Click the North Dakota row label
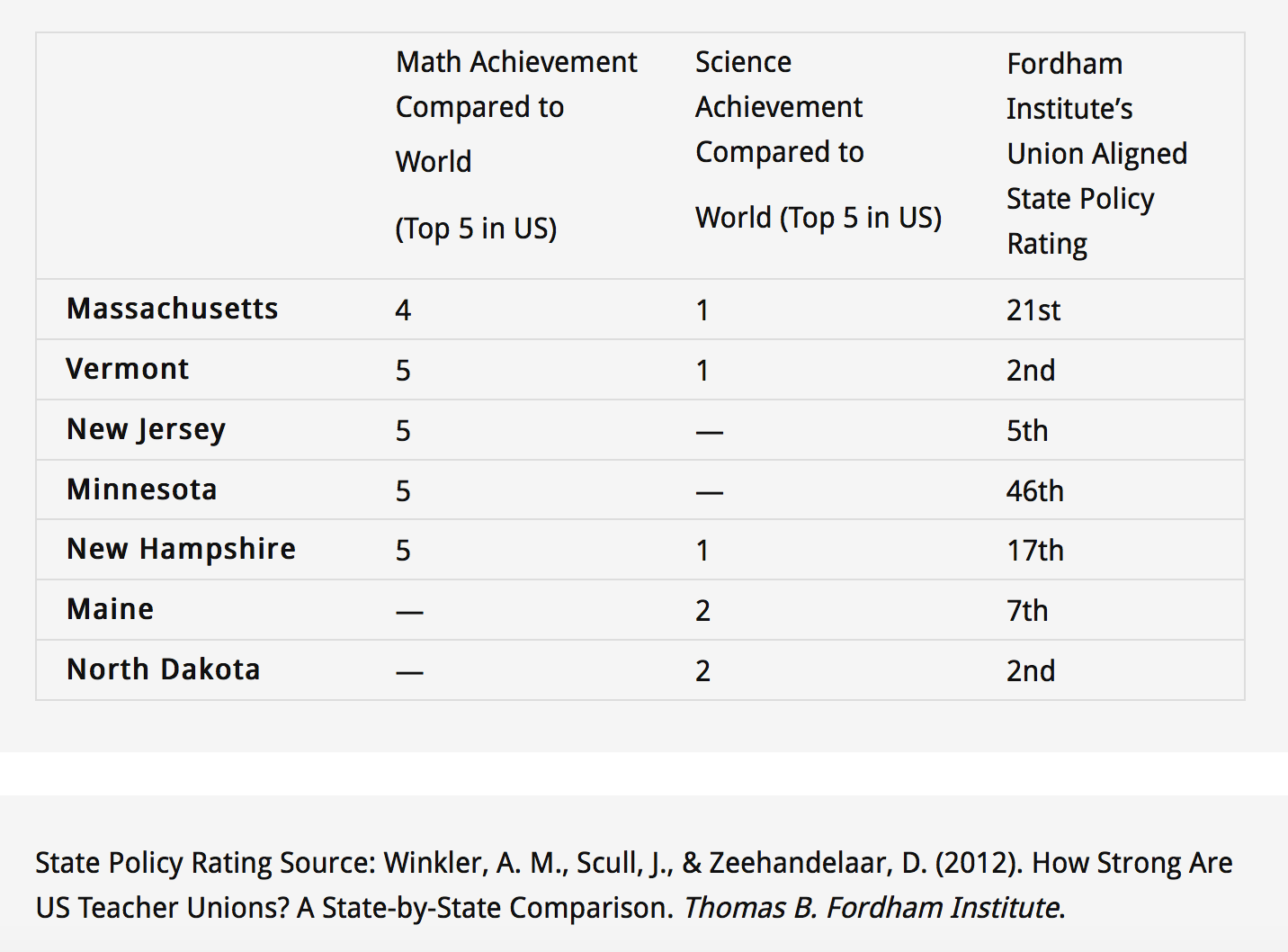The width and height of the screenshot is (1288, 952). [x=163, y=669]
